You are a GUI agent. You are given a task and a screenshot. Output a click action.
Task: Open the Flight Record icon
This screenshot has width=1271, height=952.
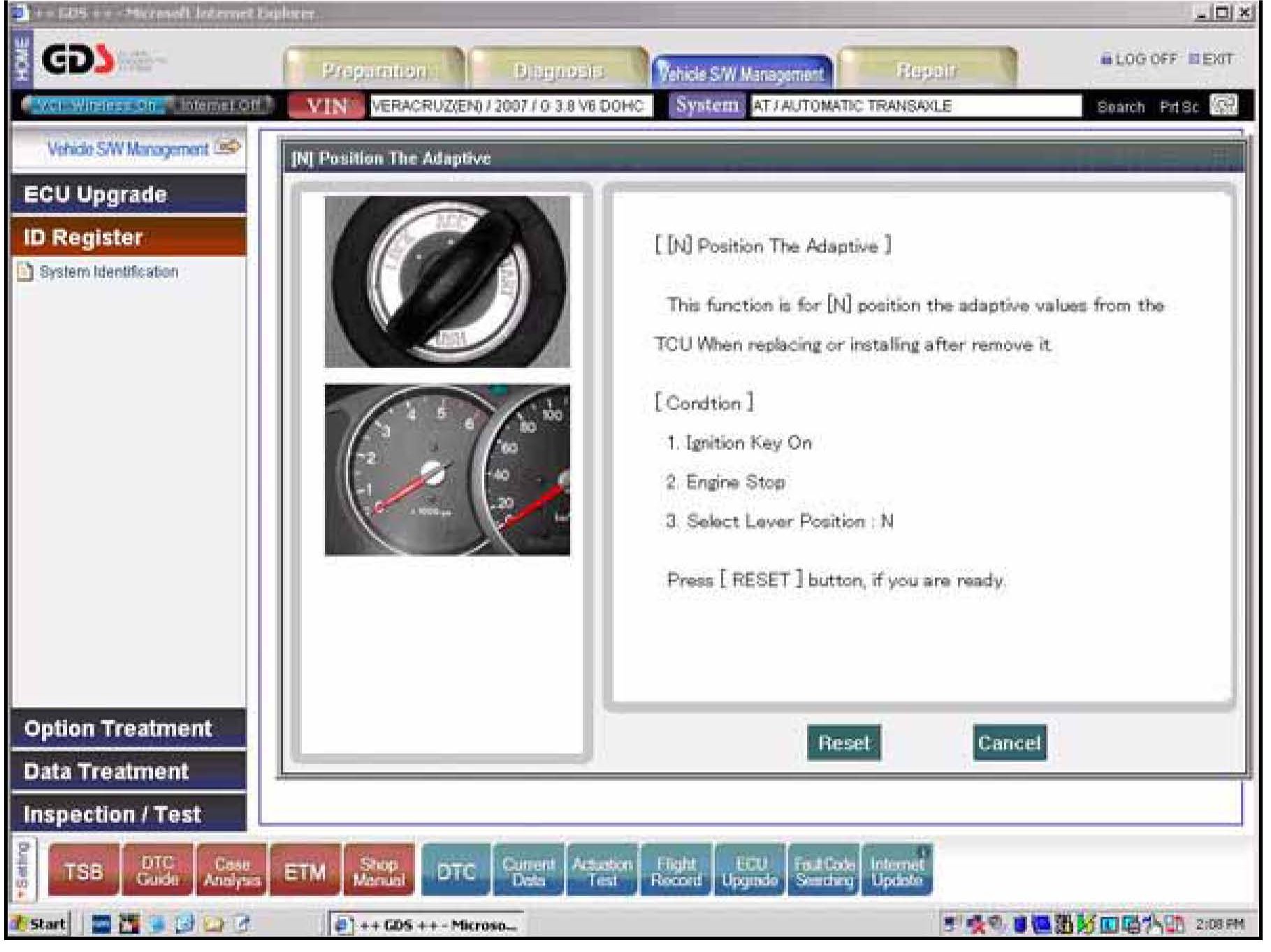coord(676,871)
